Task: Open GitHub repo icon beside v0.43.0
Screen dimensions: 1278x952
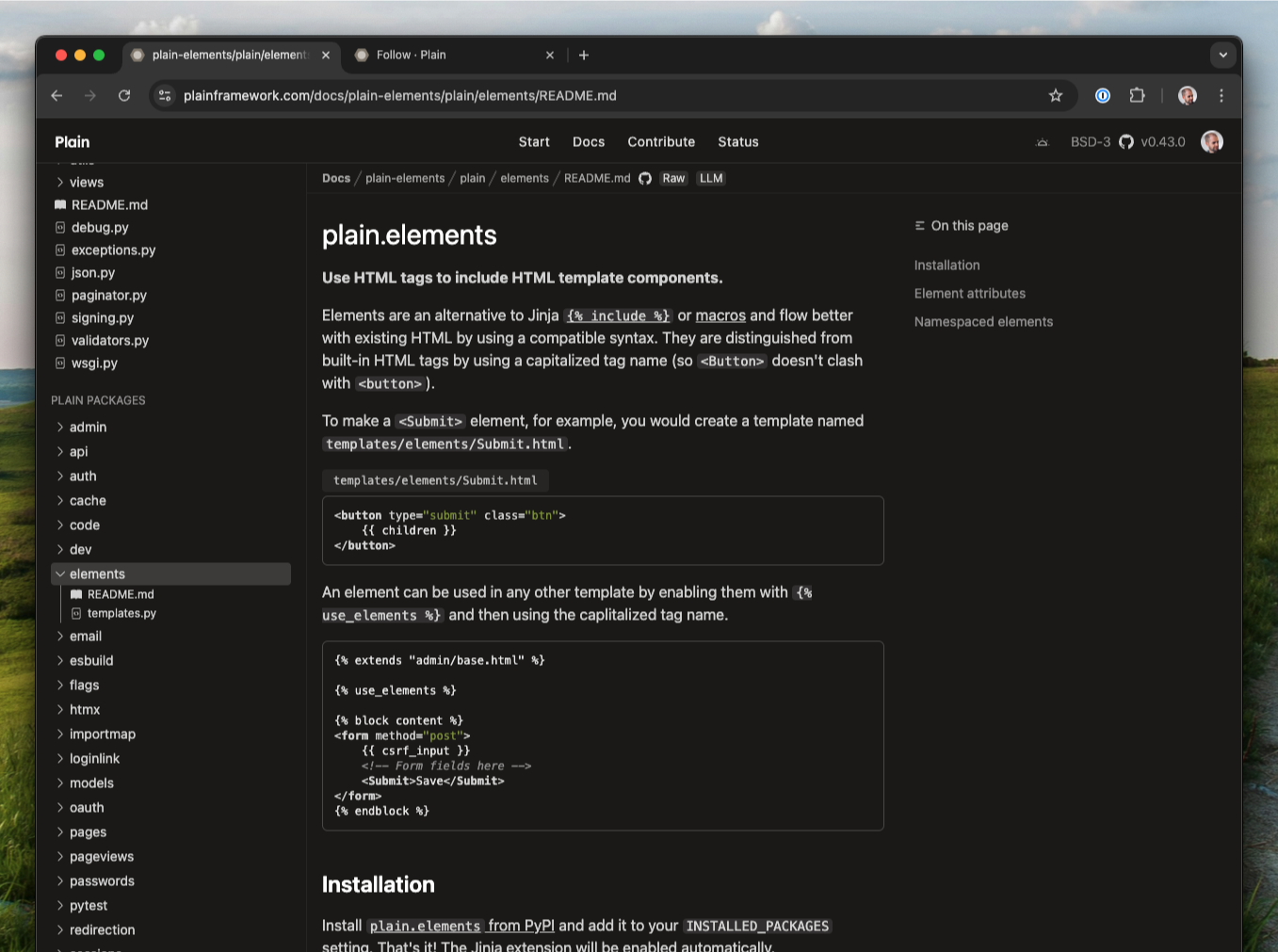Action: tap(1126, 141)
